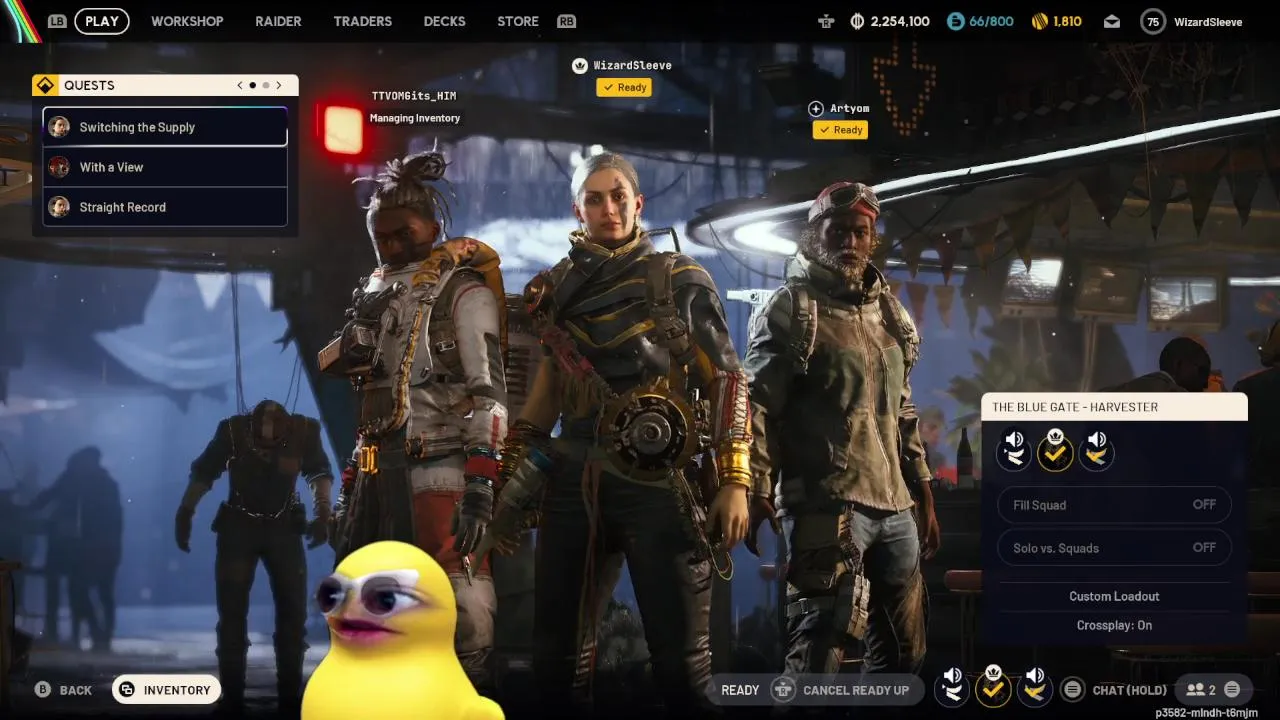Viewport: 1280px width, 720px height.
Task: Open the Play tab
Action: [102, 21]
